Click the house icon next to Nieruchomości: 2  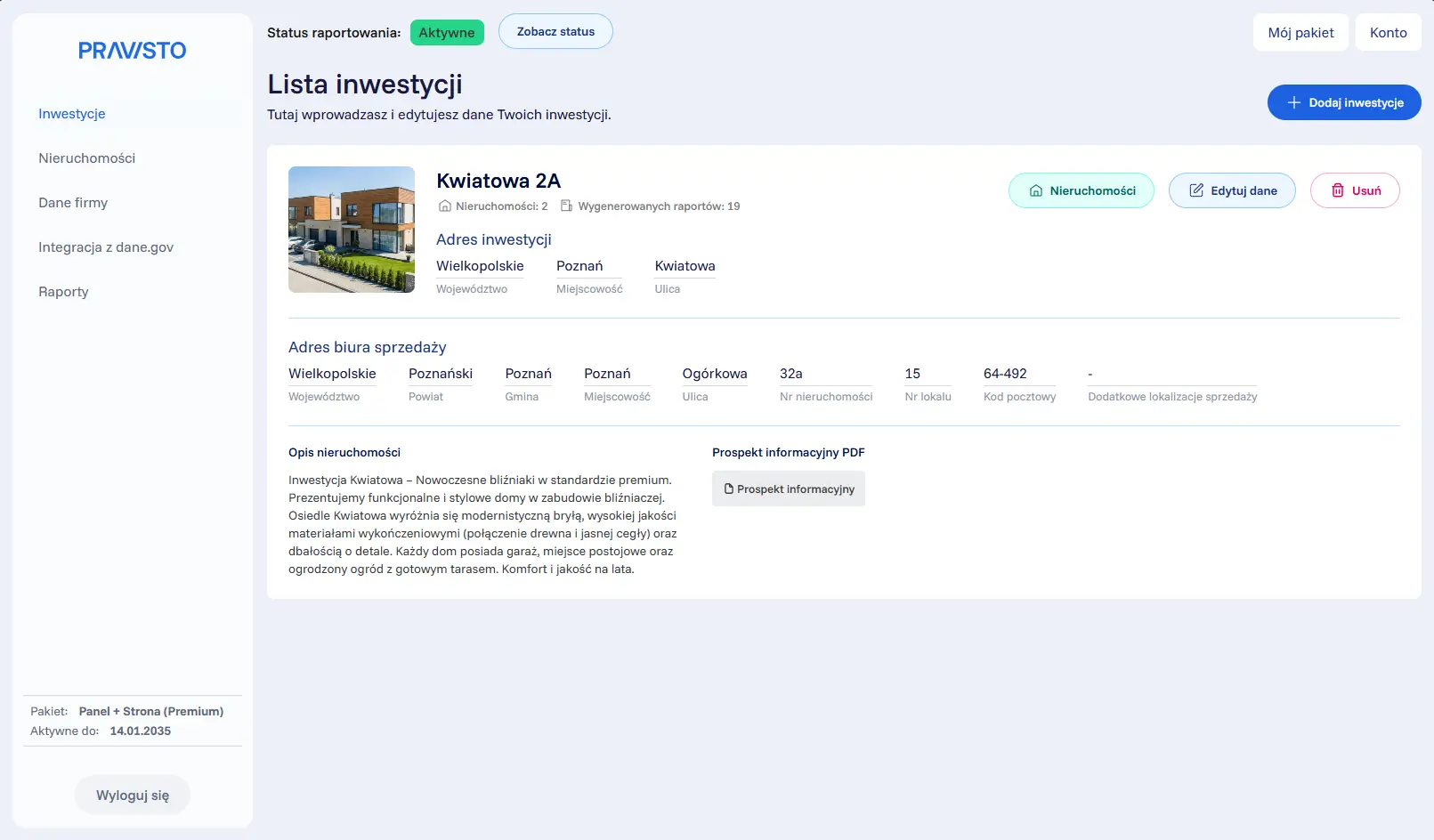click(x=444, y=206)
